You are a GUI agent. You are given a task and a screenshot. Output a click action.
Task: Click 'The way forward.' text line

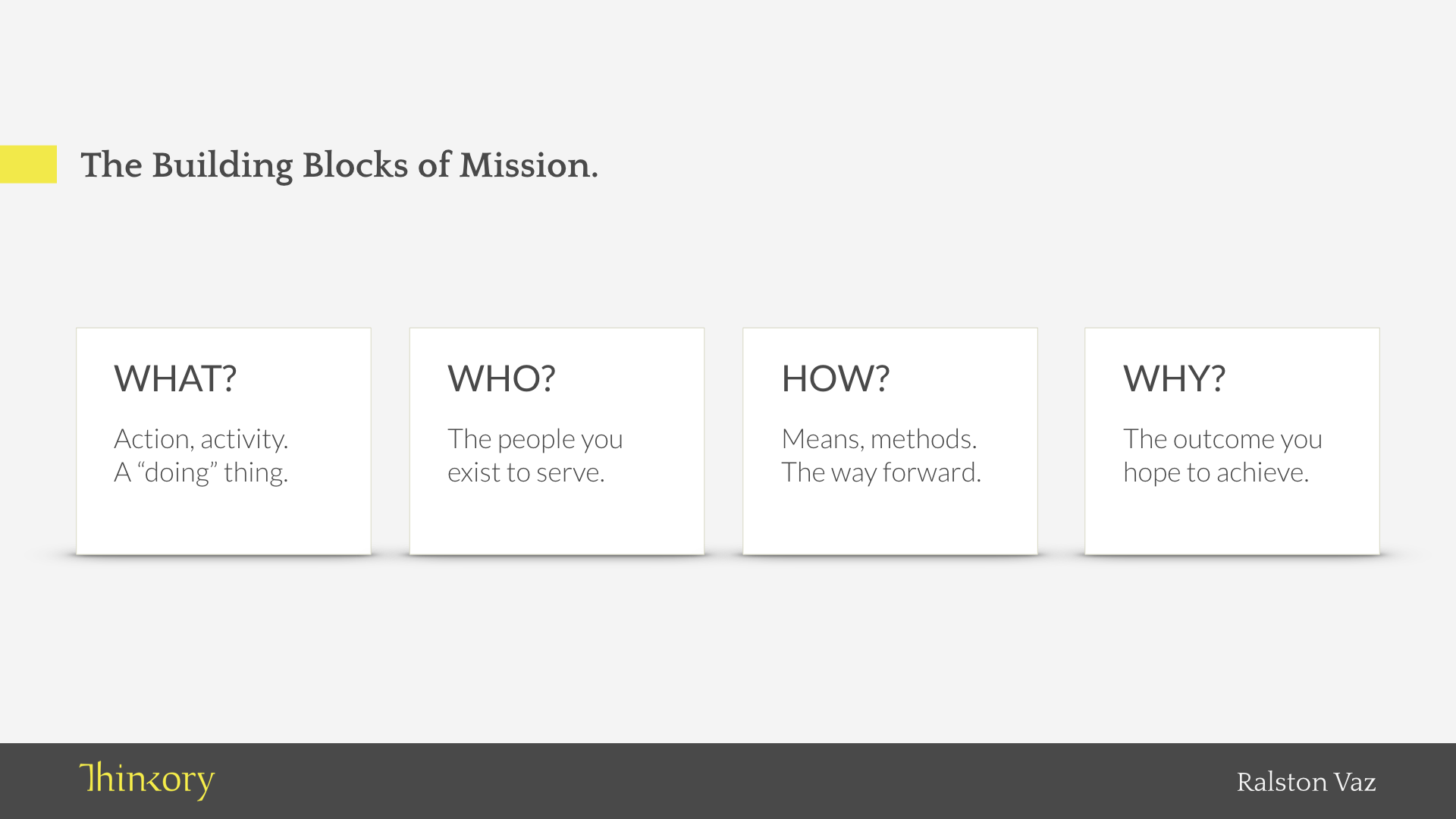point(882,472)
